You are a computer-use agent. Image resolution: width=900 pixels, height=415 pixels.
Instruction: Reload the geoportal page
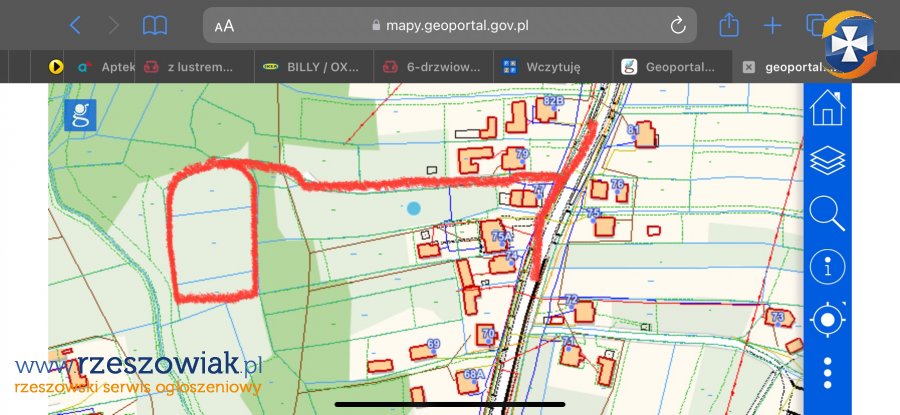tap(677, 25)
